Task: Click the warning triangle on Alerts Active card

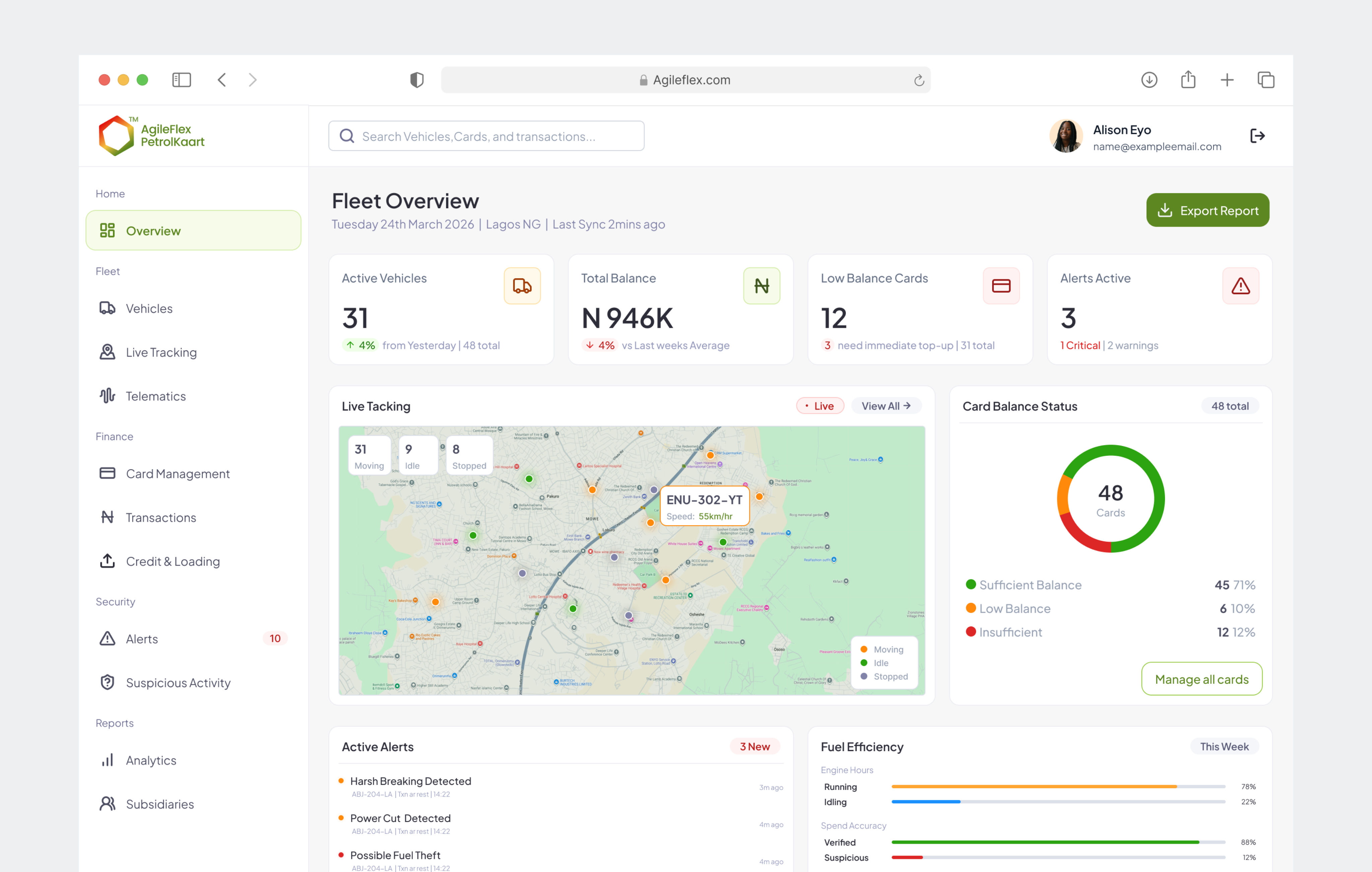Action: (1240, 285)
